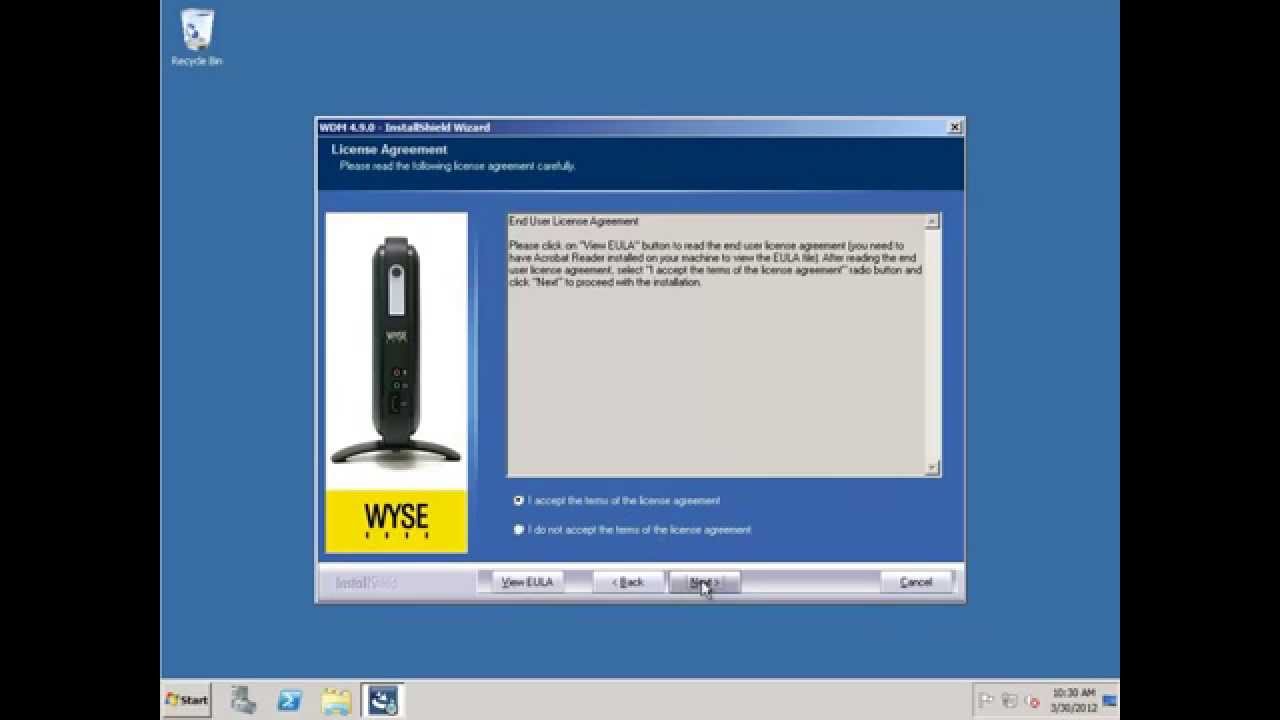Proceed with the Next button
Viewport: 1280px width, 720px height.
(704, 582)
